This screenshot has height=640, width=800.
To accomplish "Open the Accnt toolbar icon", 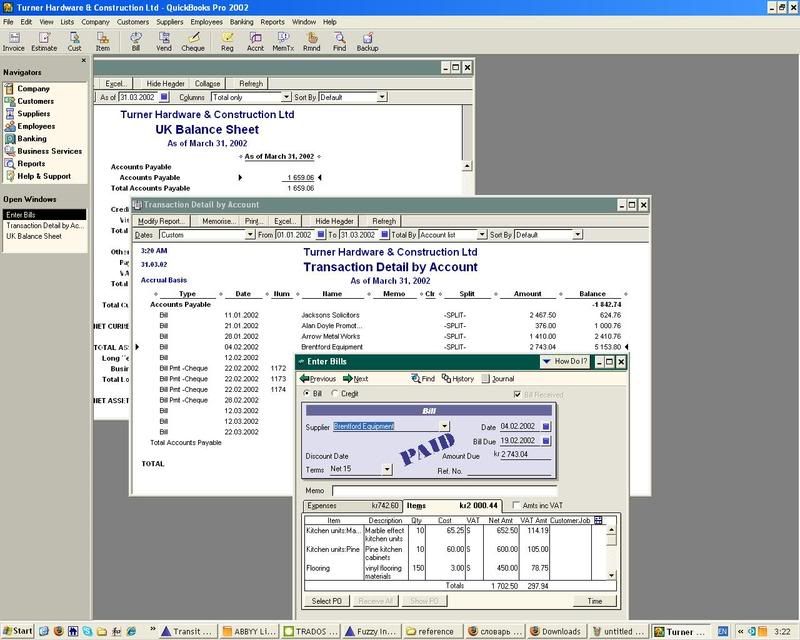I will coord(255,42).
